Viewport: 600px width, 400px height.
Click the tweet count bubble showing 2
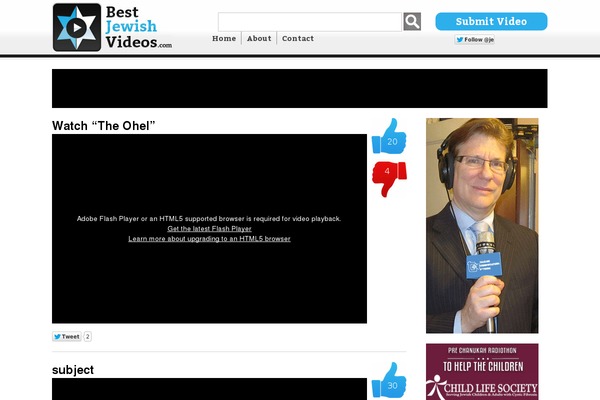pos(88,336)
